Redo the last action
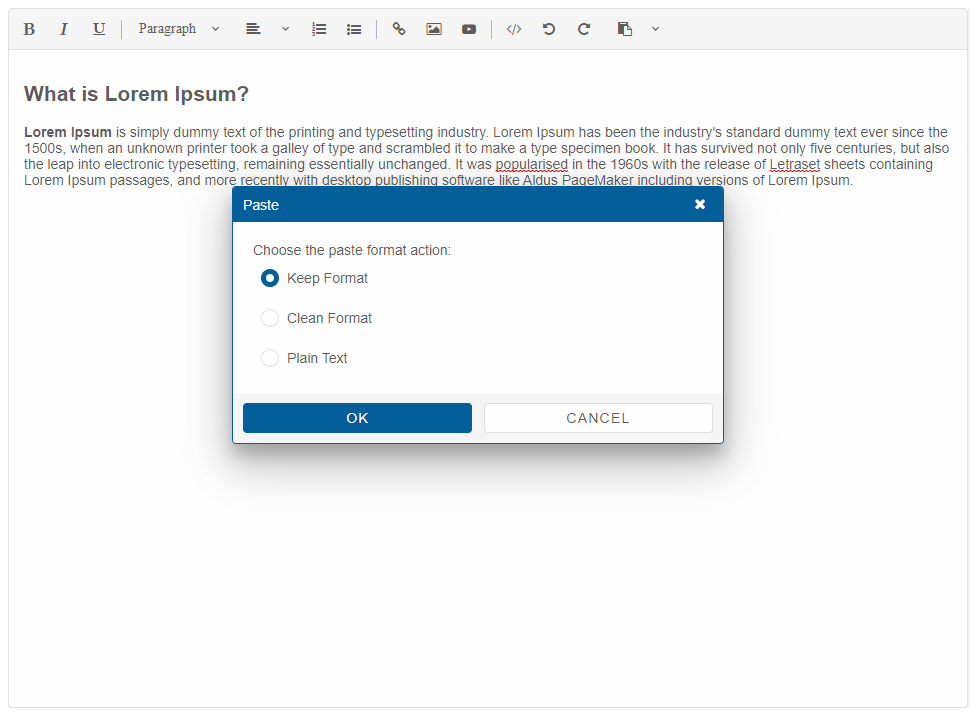 tap(583, 29)
